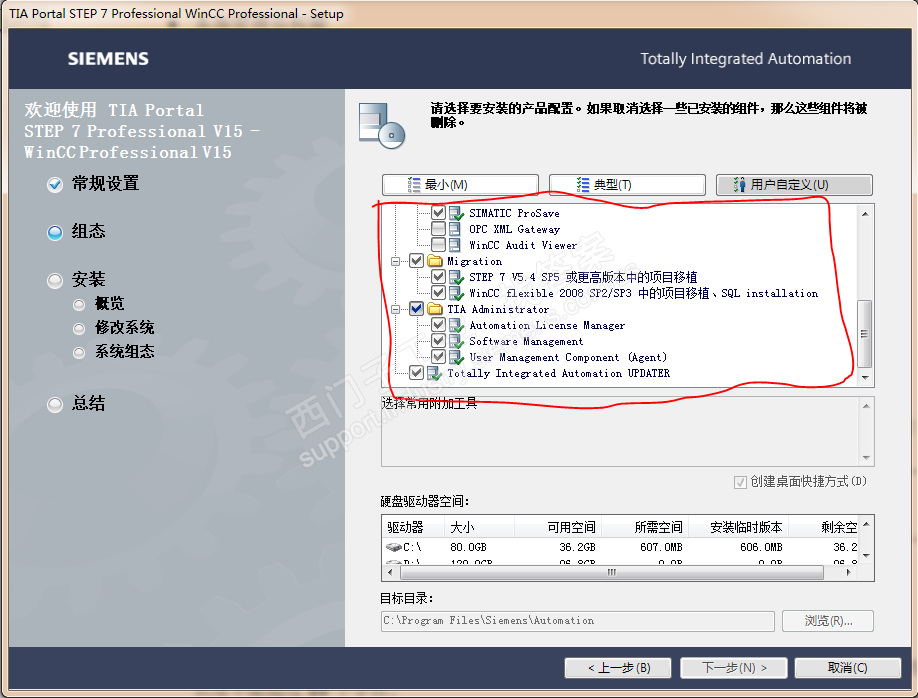The height and width of the screenshot is (698, 918).
Task: Uncheck Automation License Manager
Action: pos(439,324)
